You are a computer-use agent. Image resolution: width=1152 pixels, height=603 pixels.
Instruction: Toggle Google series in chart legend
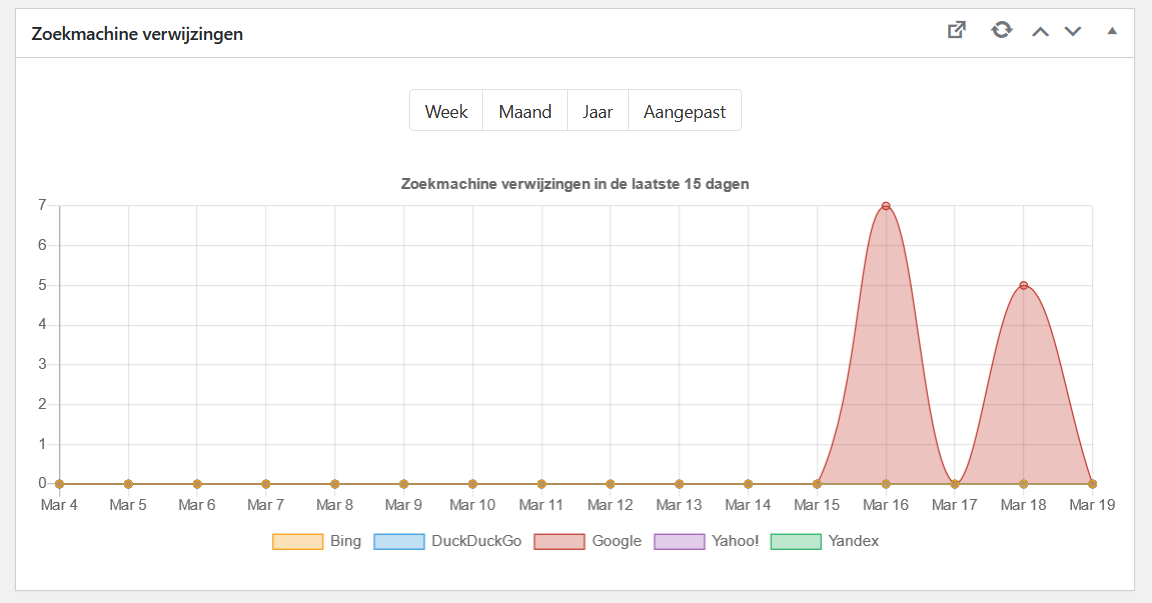coord(588,541)
